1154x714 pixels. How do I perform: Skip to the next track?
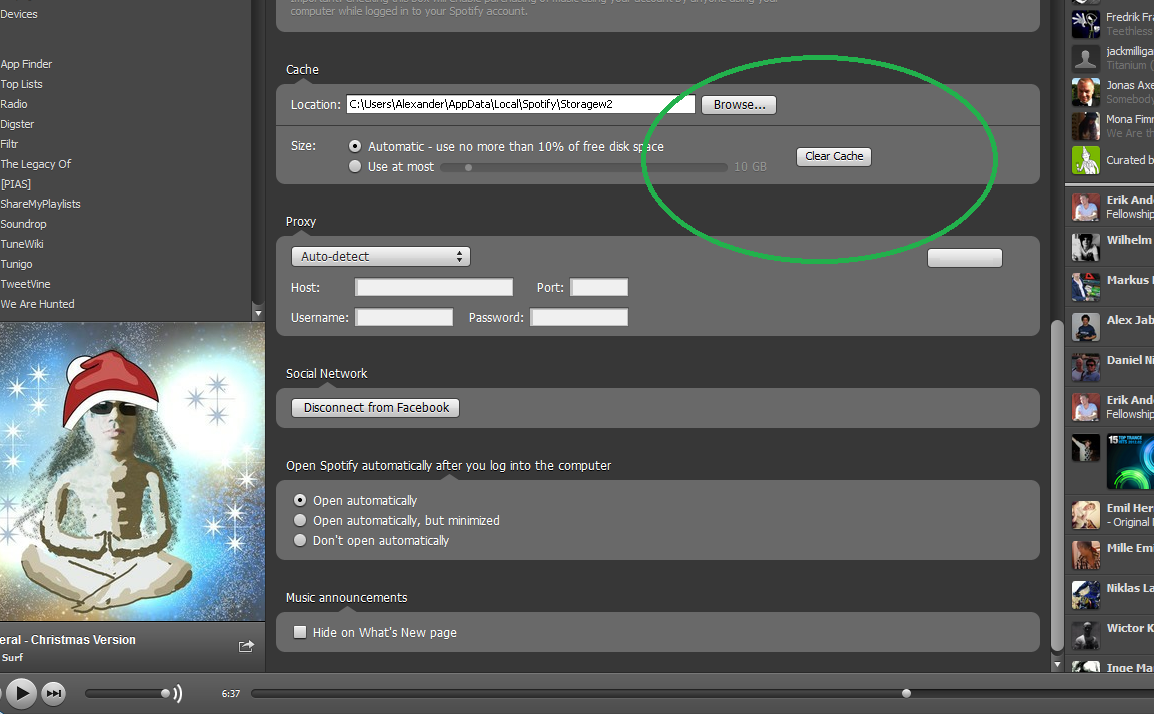pyautogui.click(x=54, y=693)
